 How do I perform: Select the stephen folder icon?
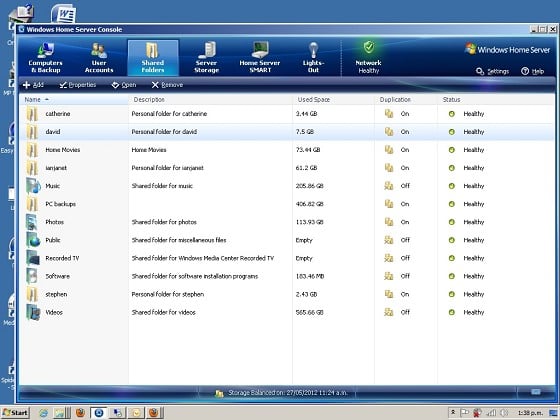[32, 294]
